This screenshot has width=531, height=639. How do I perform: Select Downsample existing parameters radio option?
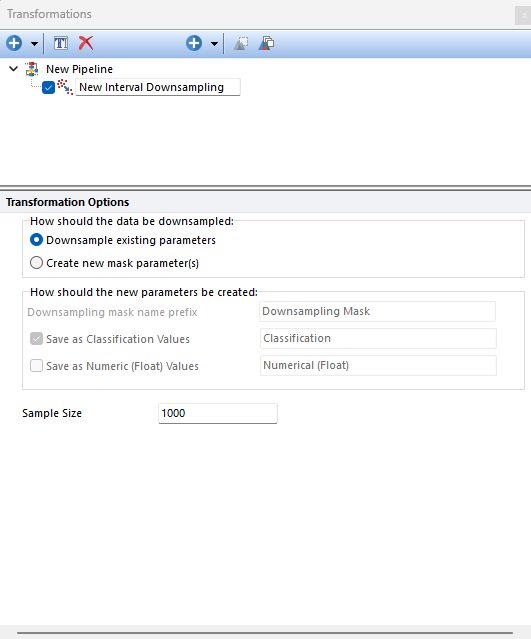pos(36,240)
